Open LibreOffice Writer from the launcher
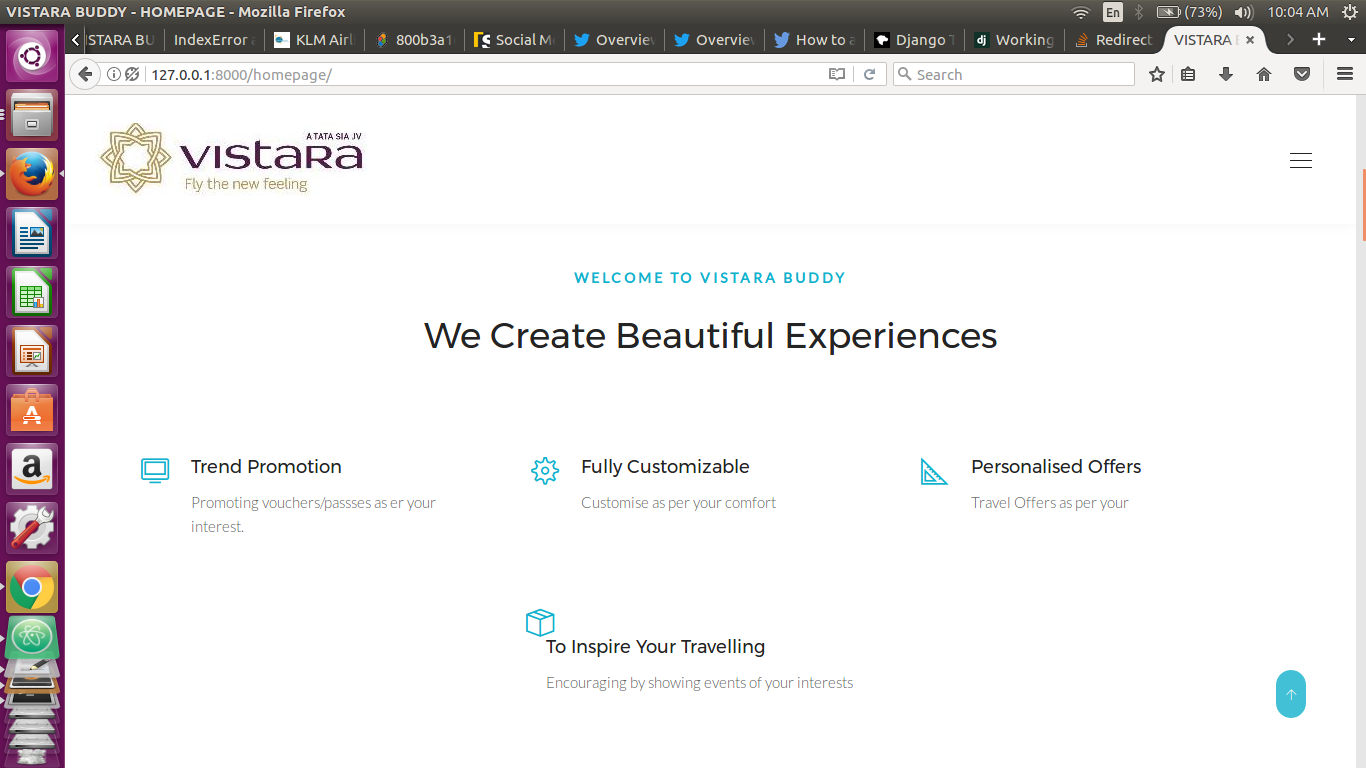The width and height of the screenshot is (1366, 768). coord(32,233)
